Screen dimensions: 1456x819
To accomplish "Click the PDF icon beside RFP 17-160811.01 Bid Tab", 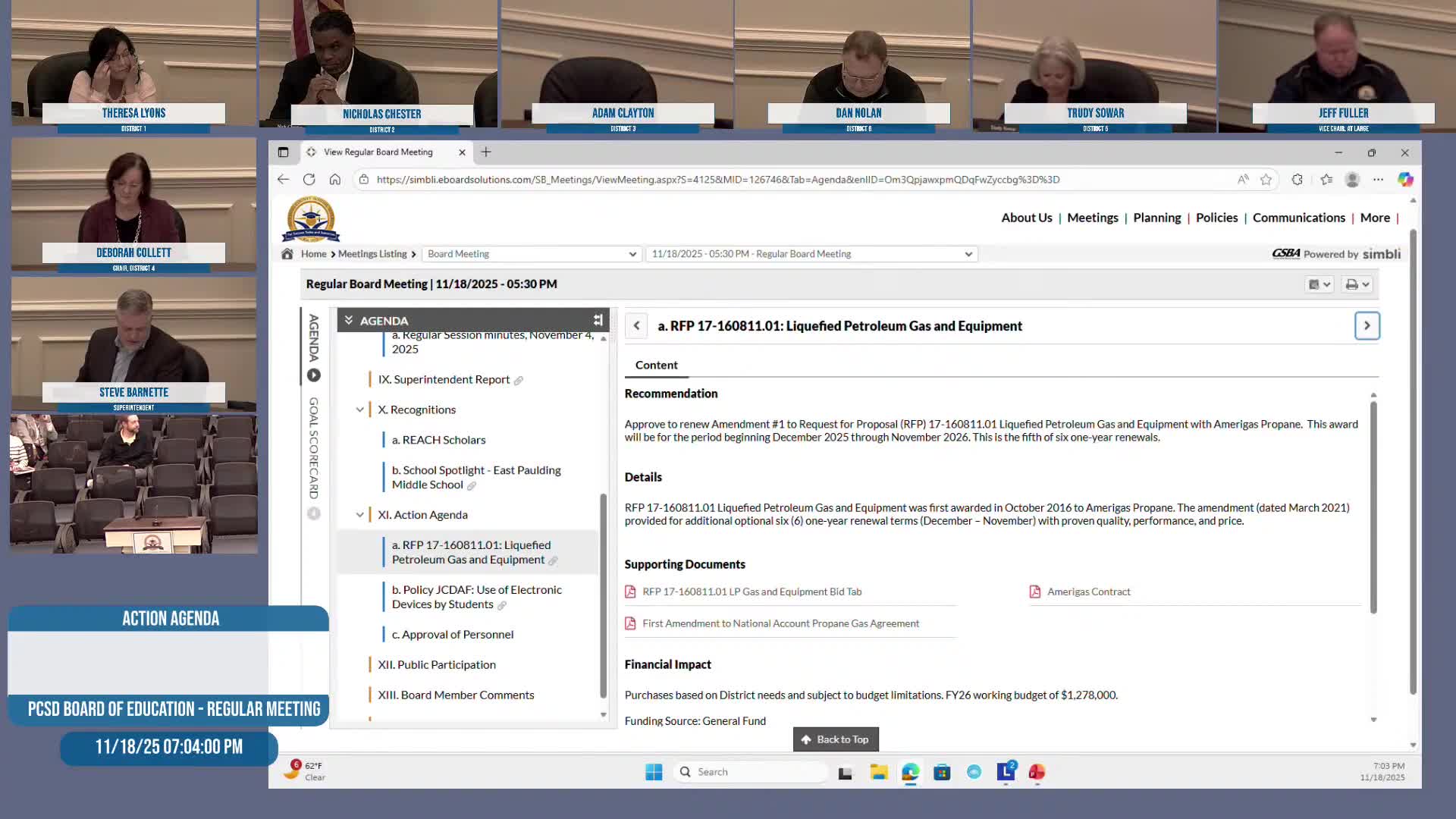I will point(631,591).
